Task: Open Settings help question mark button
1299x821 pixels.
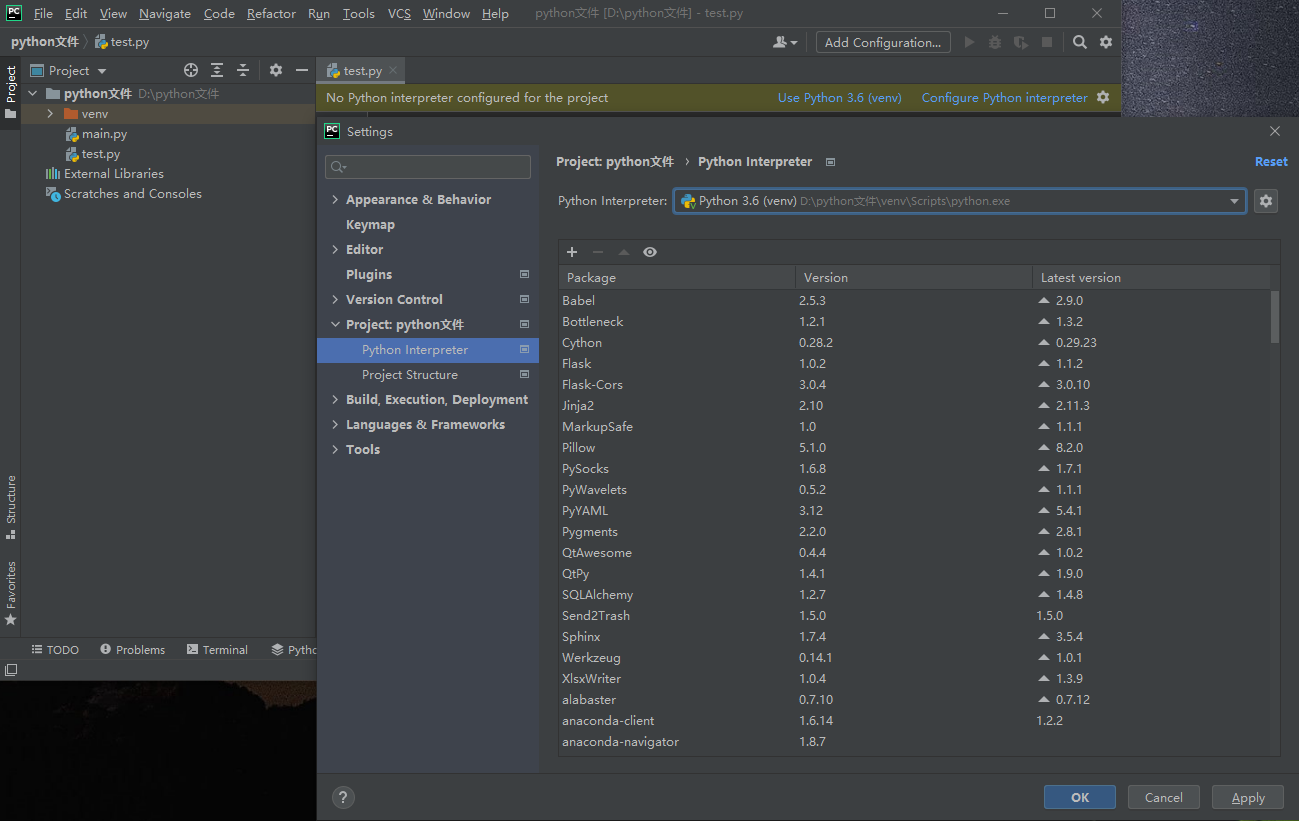Action: (343, 797)
